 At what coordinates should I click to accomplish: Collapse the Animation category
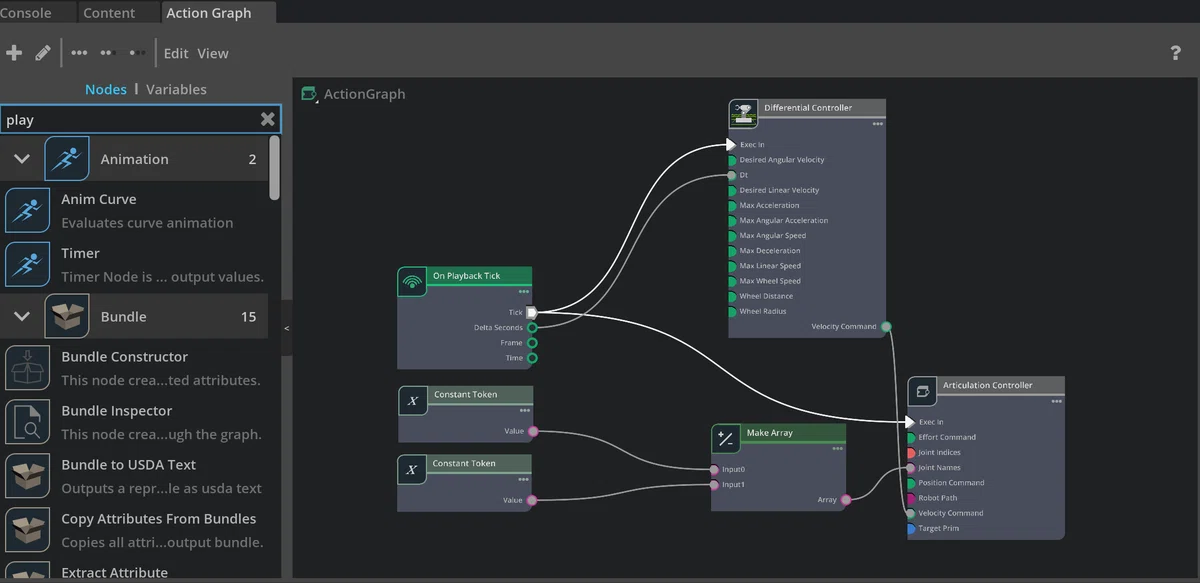[x=21, y=159]
